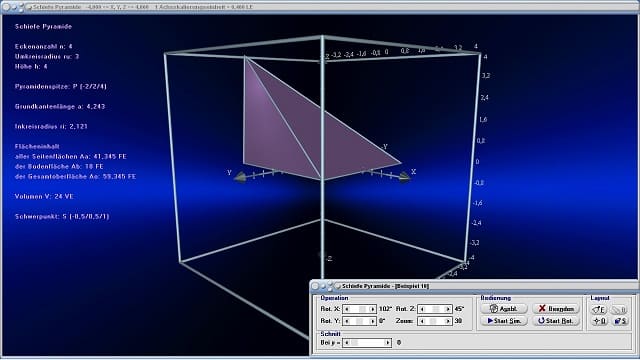Click the title bar of the control panel window
This screenshot has height=360, width=640.
click(474, 286)
